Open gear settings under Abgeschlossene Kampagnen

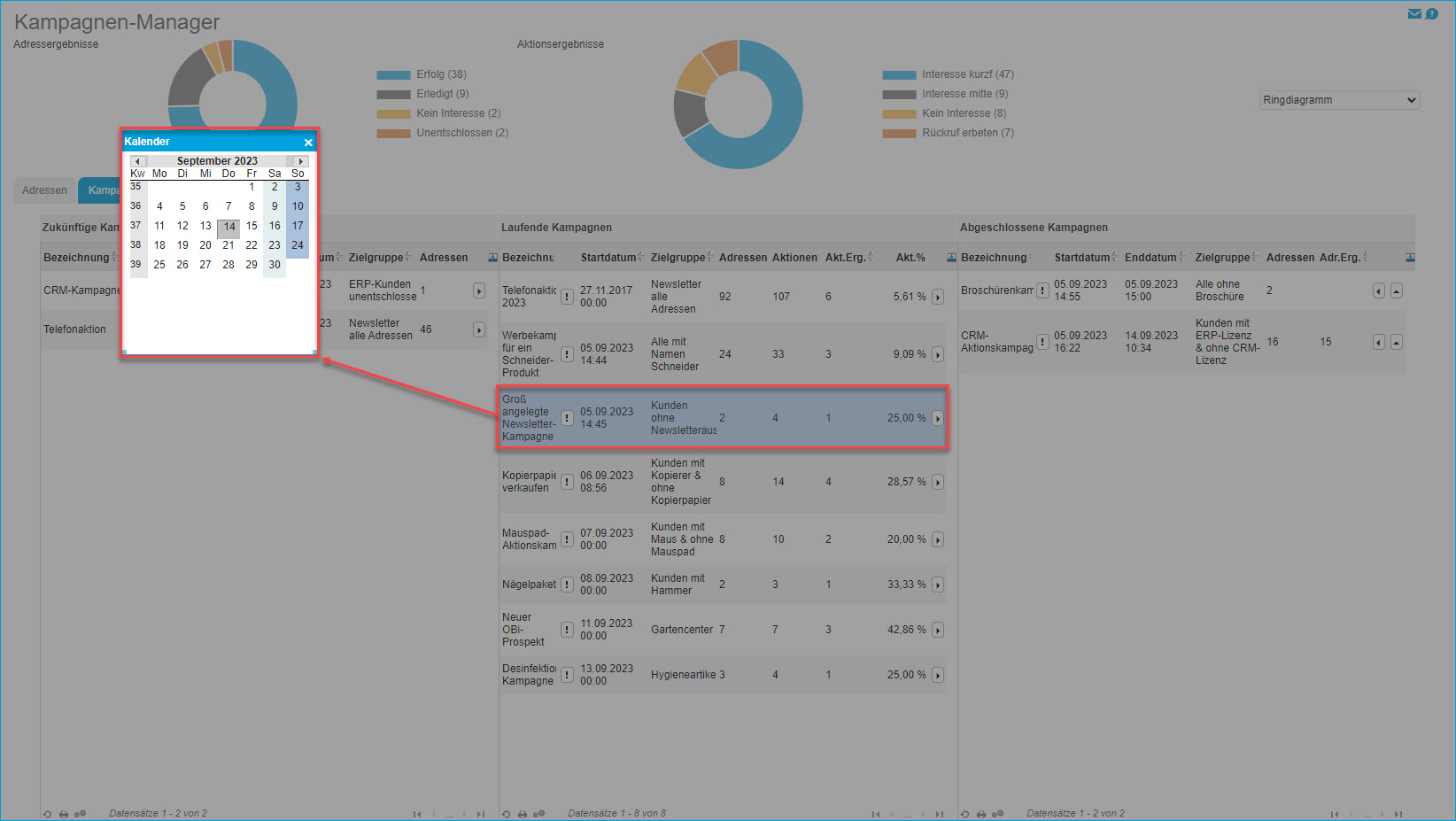click(997, 814)
